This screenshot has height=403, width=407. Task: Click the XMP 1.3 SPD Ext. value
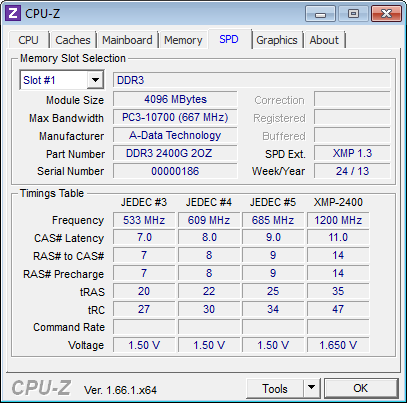tap(352, 153)
